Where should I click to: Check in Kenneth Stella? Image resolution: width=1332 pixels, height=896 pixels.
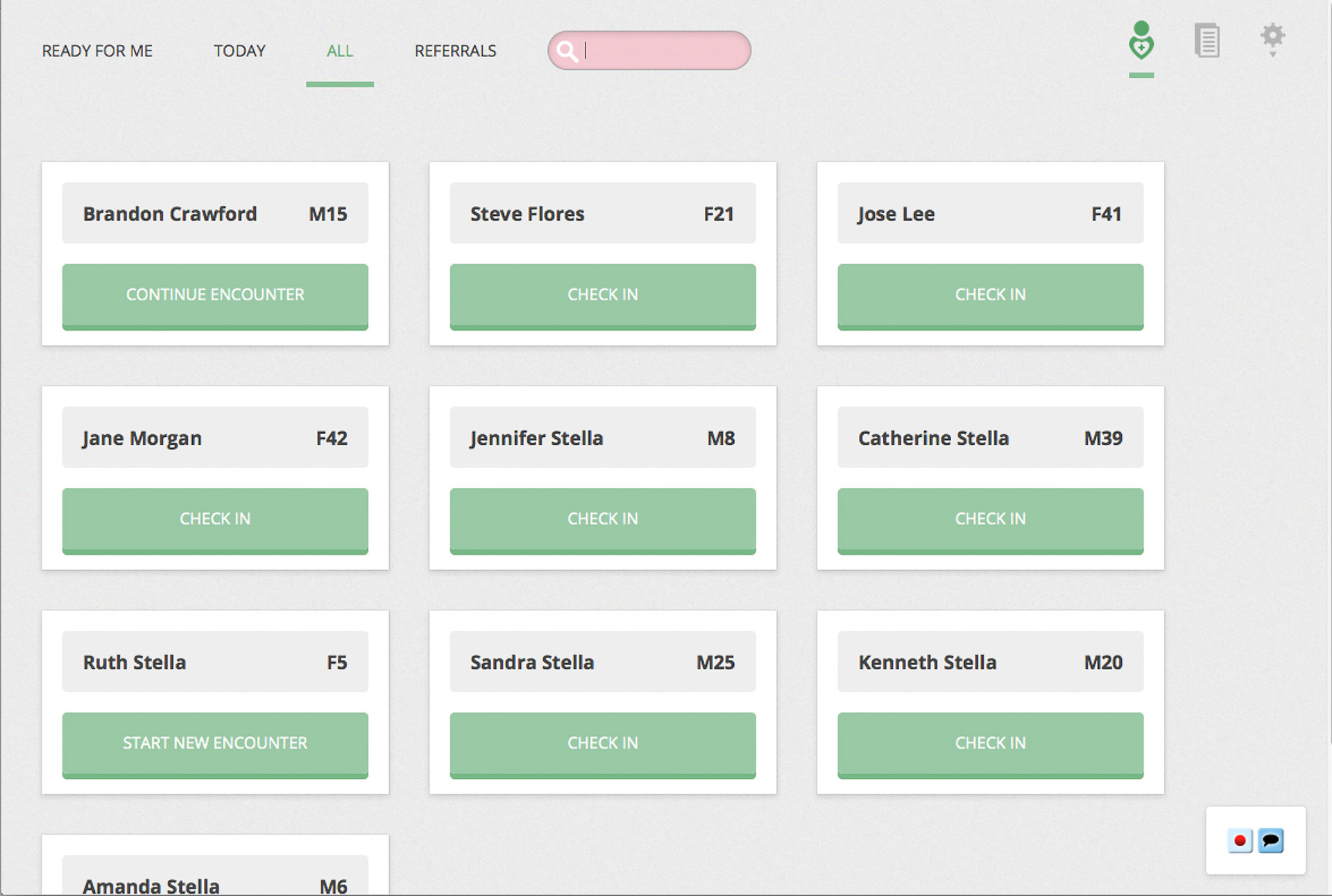(990, 744)
